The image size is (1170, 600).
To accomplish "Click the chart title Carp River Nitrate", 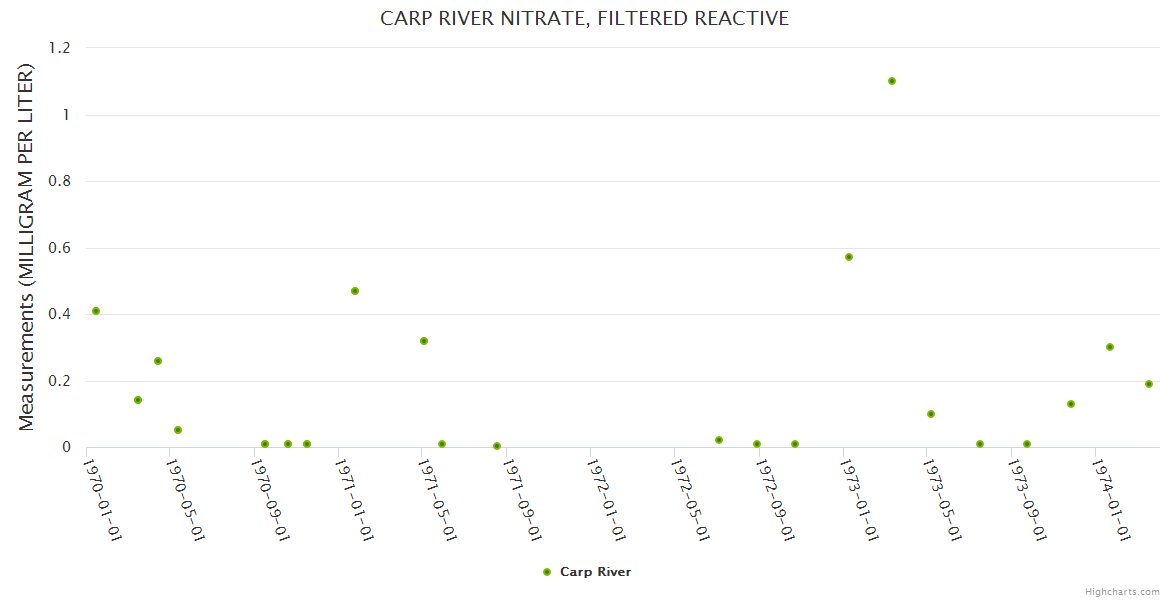I will [584, 18].
